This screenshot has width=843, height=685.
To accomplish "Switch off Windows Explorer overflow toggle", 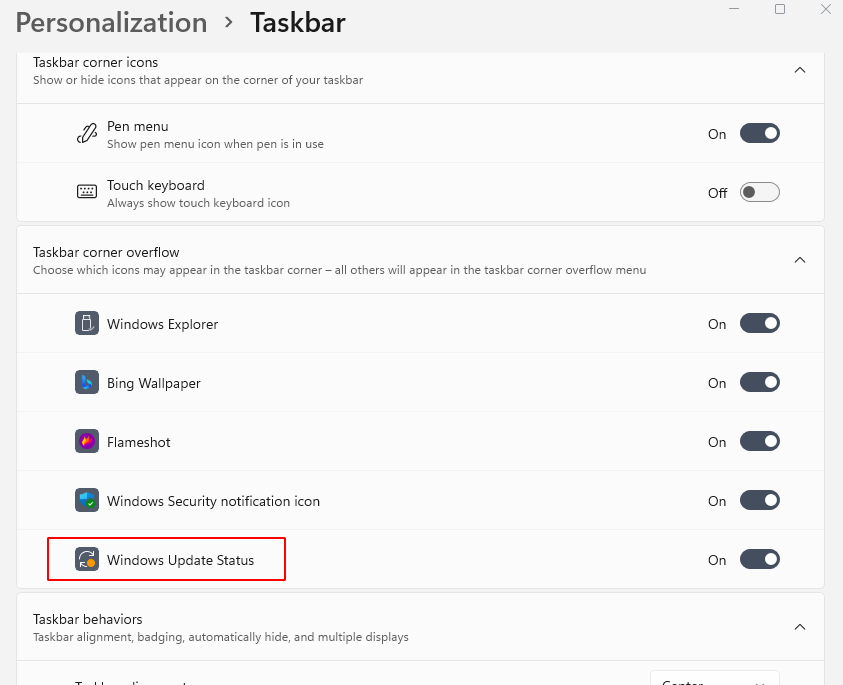I will [760, 324].
